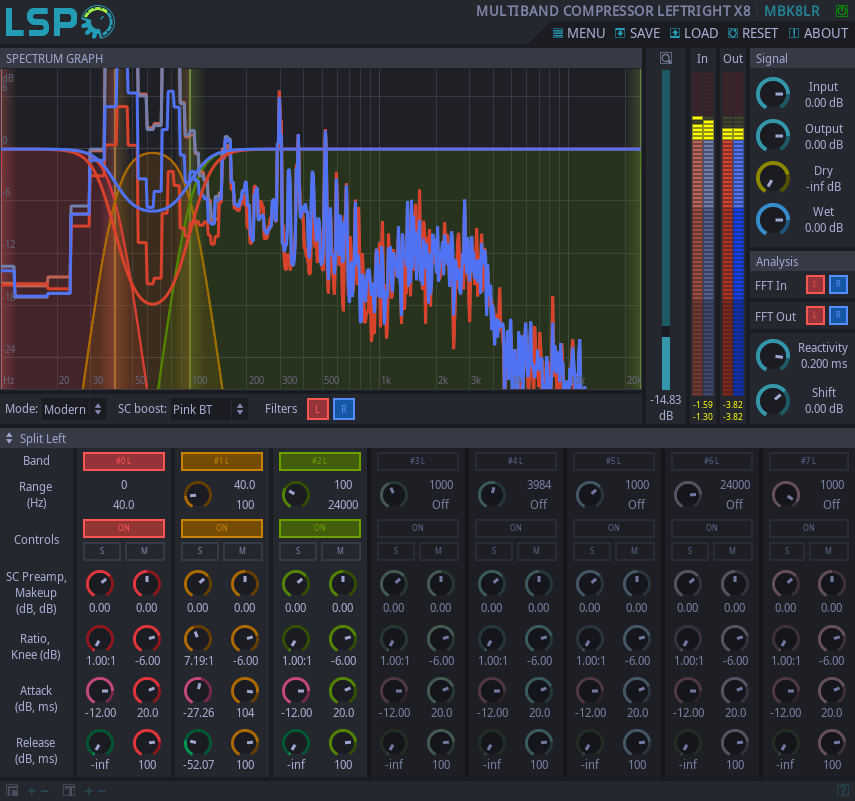This screenshot has height=801, width=855.
Task: Toggle FFT In left channel L
Action: (815, 285)
